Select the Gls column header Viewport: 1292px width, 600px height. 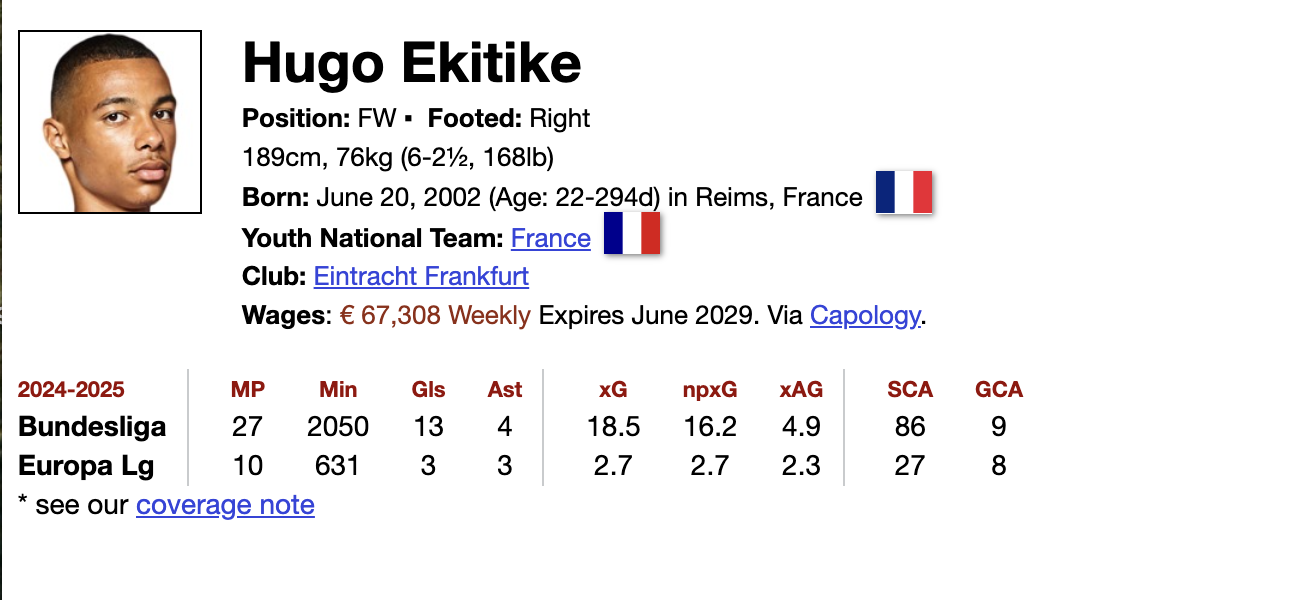(x=429, y=390)
